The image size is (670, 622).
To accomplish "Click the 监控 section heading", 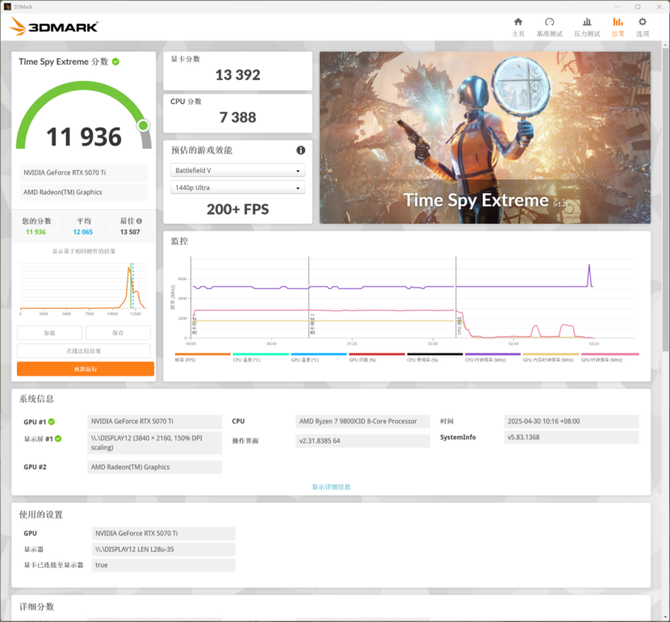I will [x=179, y=241].
